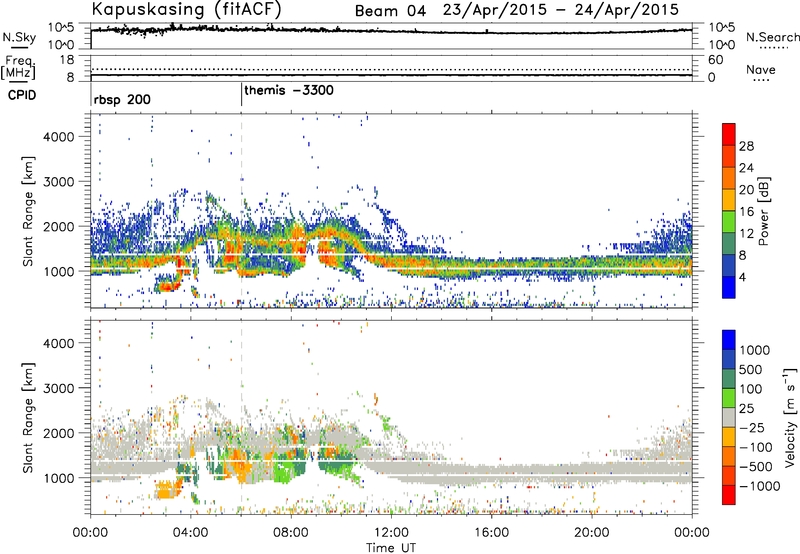The height and width of the screenshot is (554, 800).
Task: Click the '60' tick on the Nave axis
Action: 715,60
